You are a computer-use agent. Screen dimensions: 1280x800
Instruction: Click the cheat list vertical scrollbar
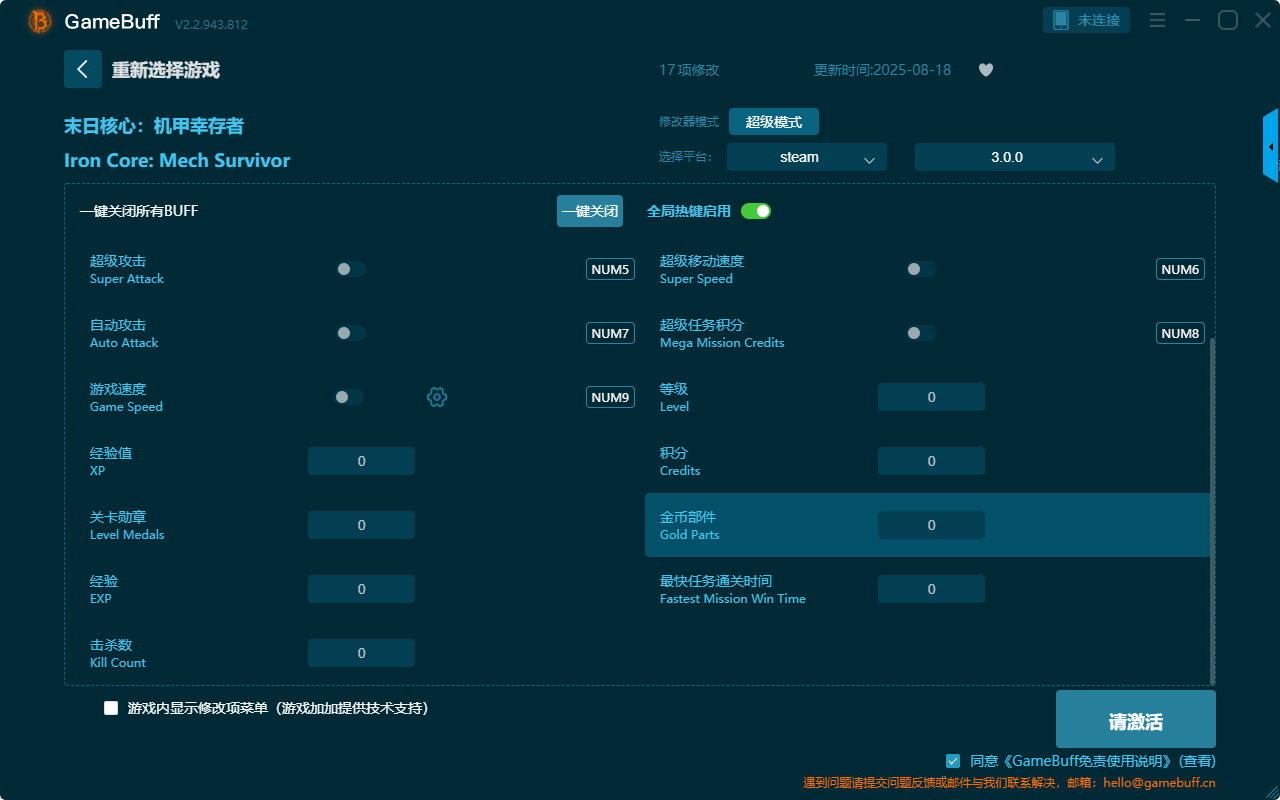click(1213, 510)
